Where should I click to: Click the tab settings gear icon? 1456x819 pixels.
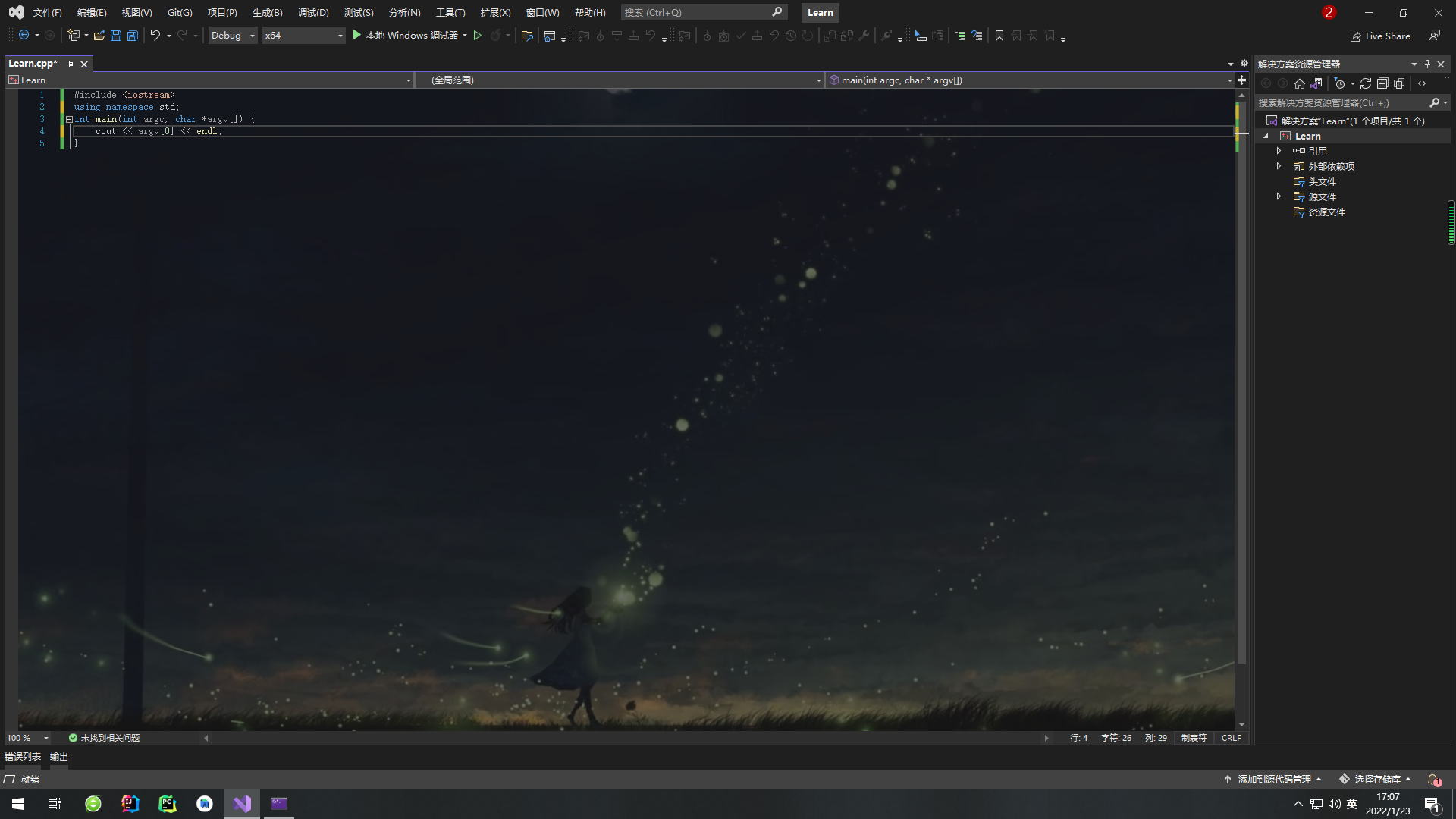click(1244, 64)
